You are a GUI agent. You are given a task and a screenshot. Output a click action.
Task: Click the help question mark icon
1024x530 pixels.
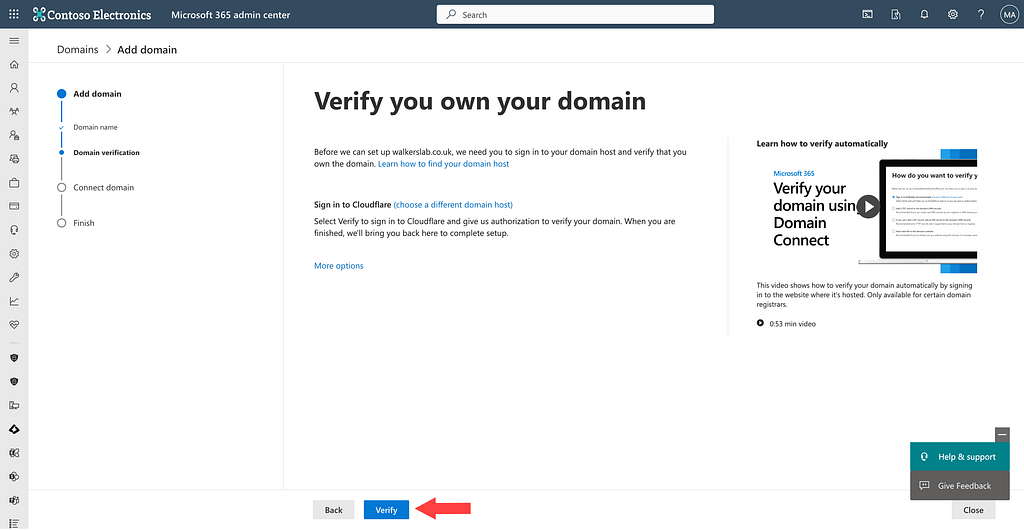coord(980,15)
